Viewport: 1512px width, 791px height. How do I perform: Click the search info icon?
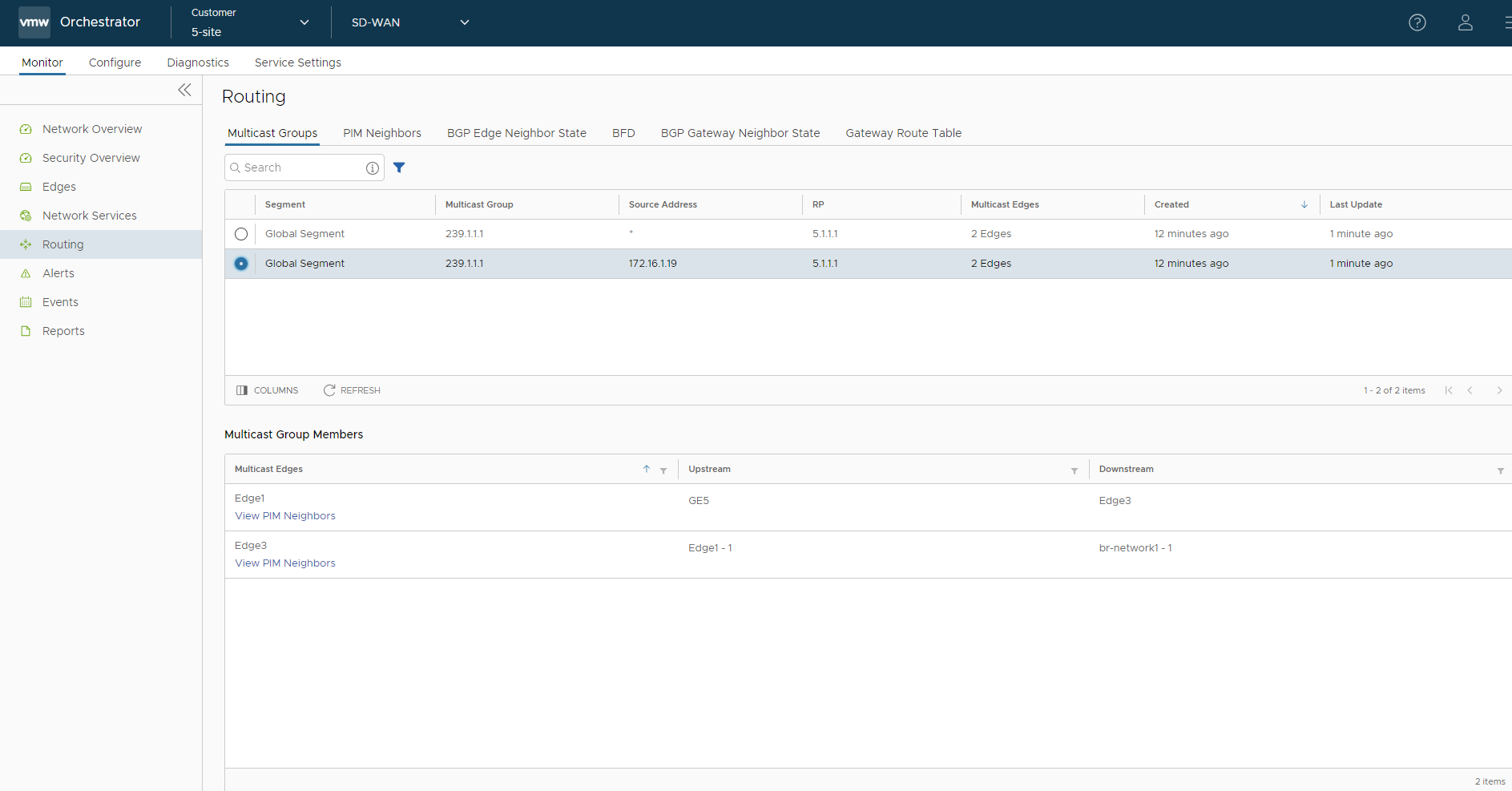[372, 168]
